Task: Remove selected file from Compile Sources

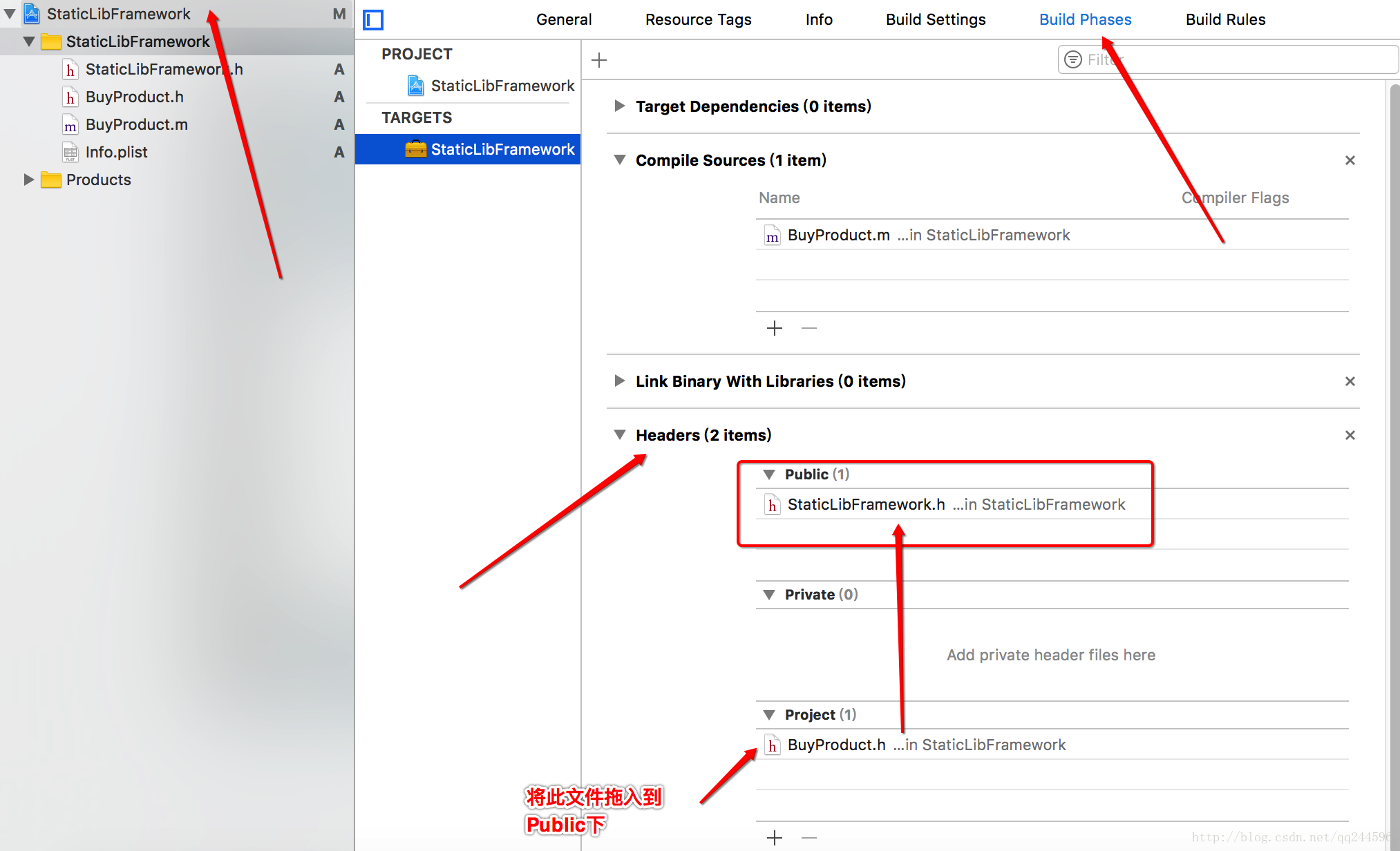Action: (x=809, y=328)
